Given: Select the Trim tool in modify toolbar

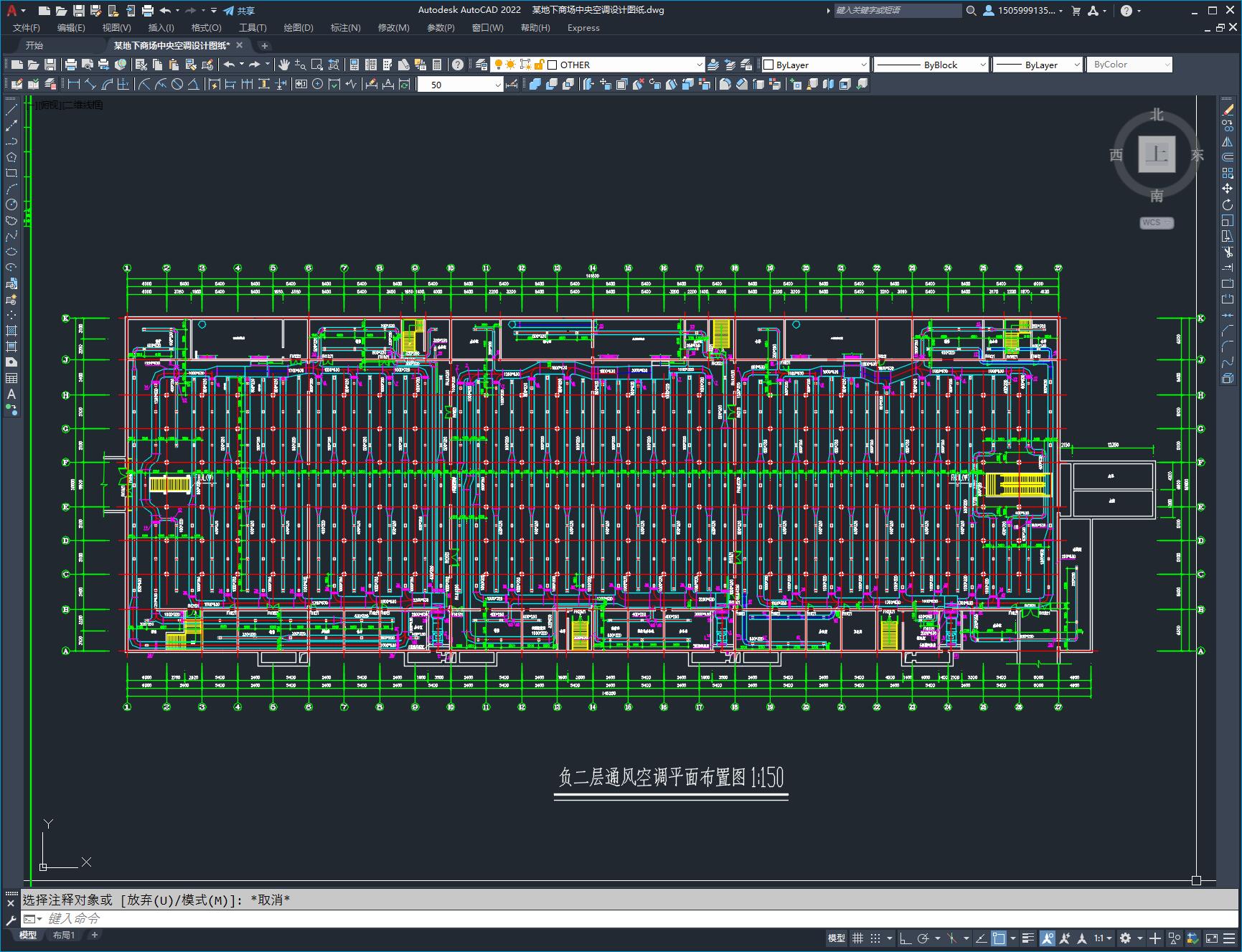Looking at the screenshot, I should click(1228, 252).
